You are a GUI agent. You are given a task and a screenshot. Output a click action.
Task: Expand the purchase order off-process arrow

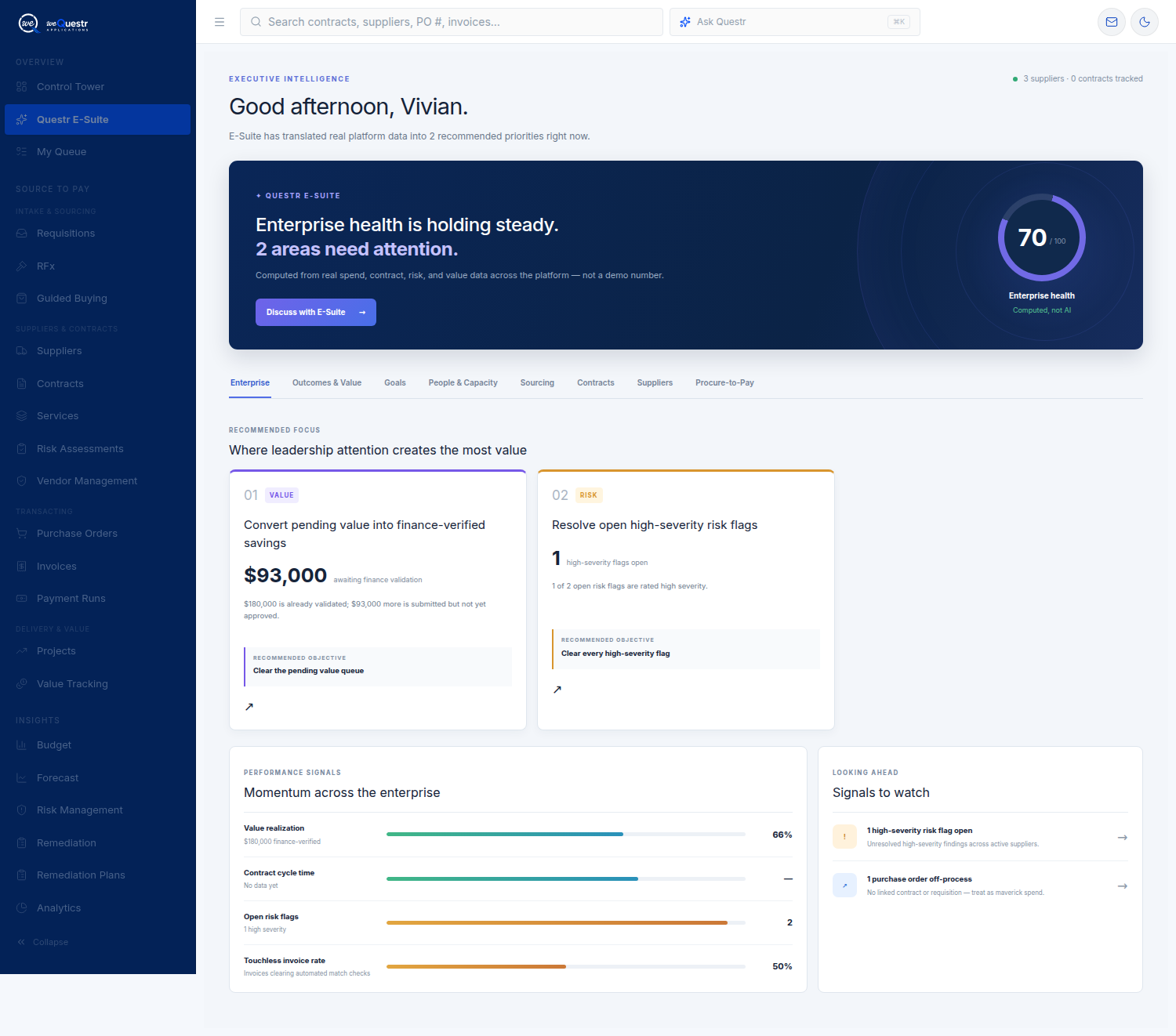point(1123,886)
